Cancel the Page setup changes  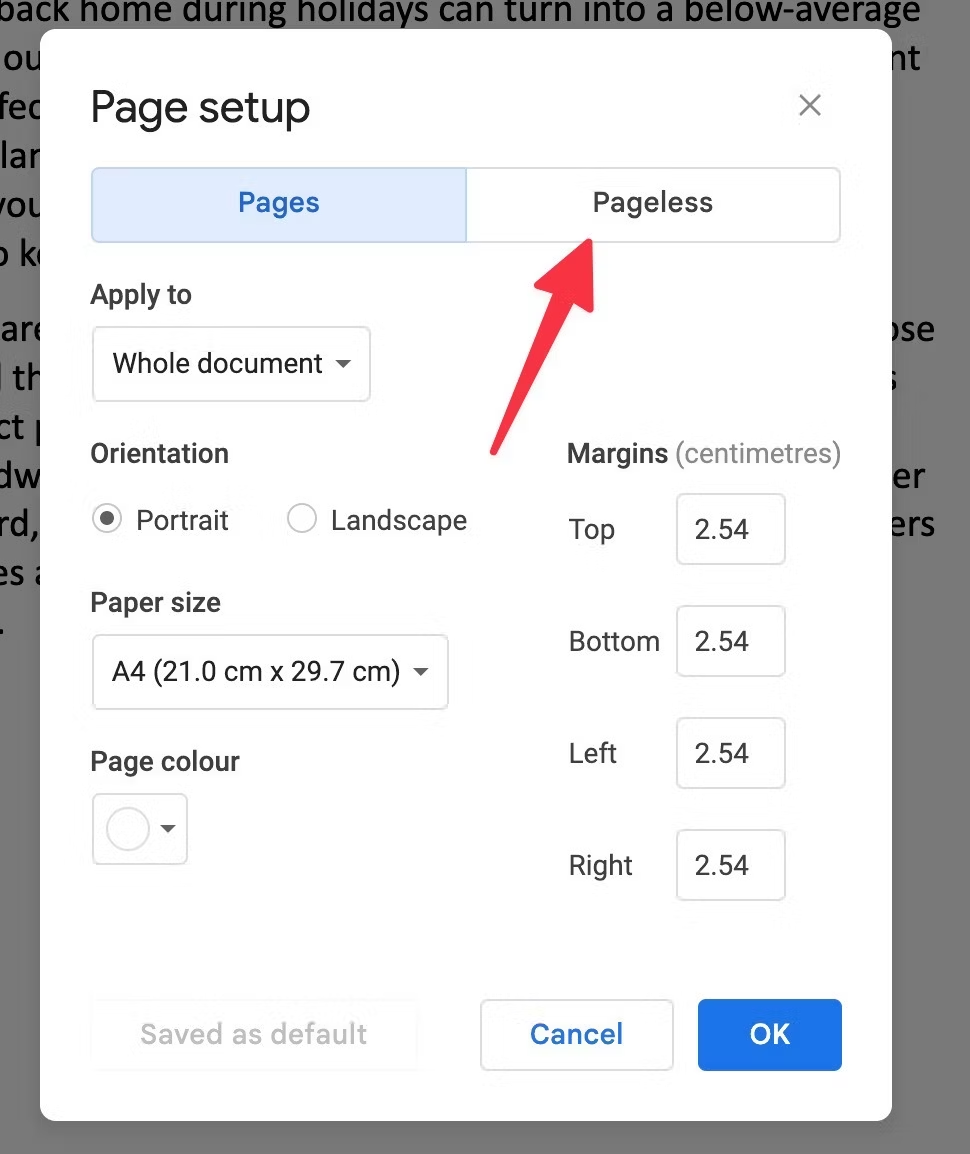[576, 1034]
